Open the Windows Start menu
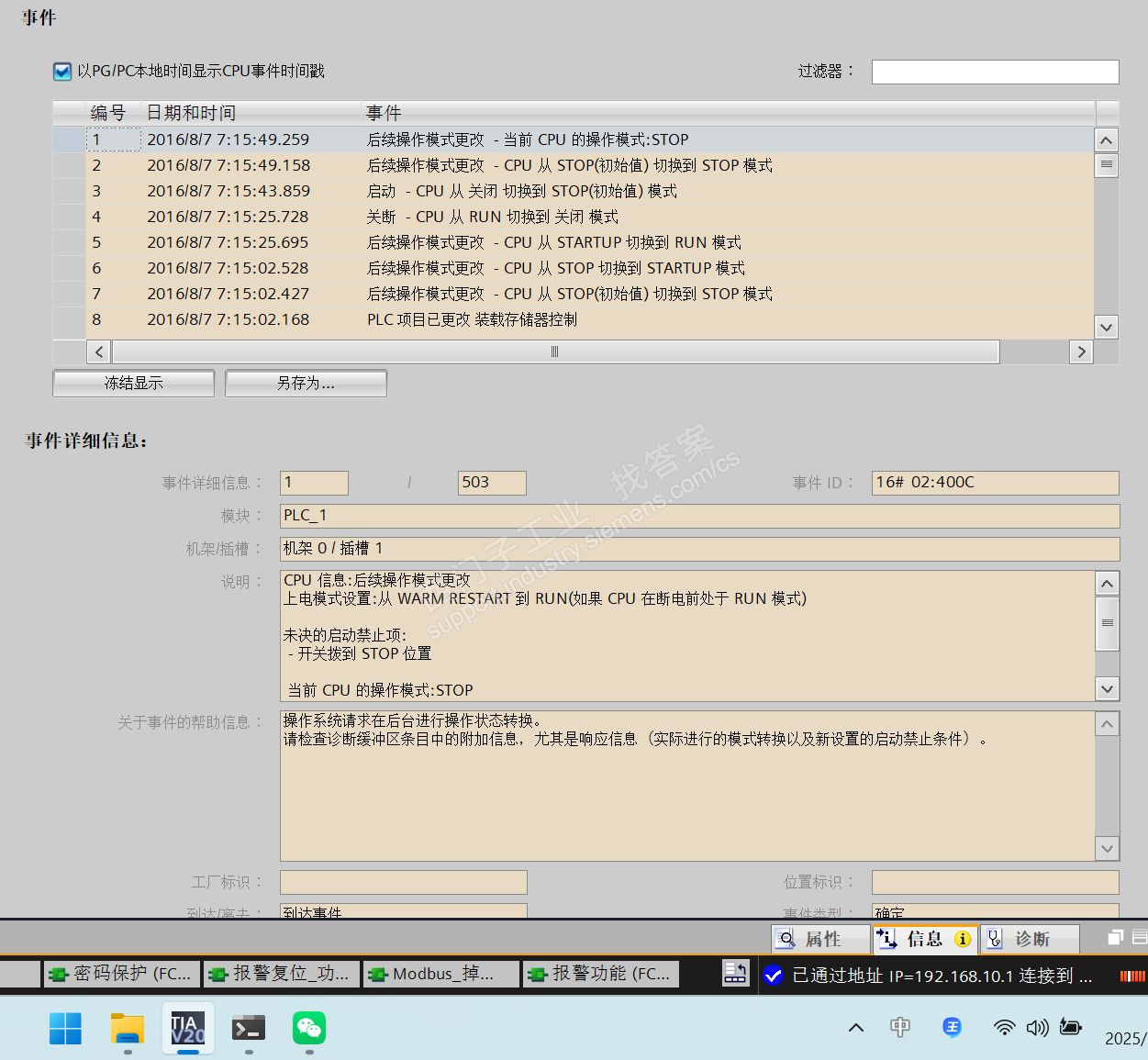Image resolution: width=1148 pixels, height=1060 pixels. [65, 1029]
